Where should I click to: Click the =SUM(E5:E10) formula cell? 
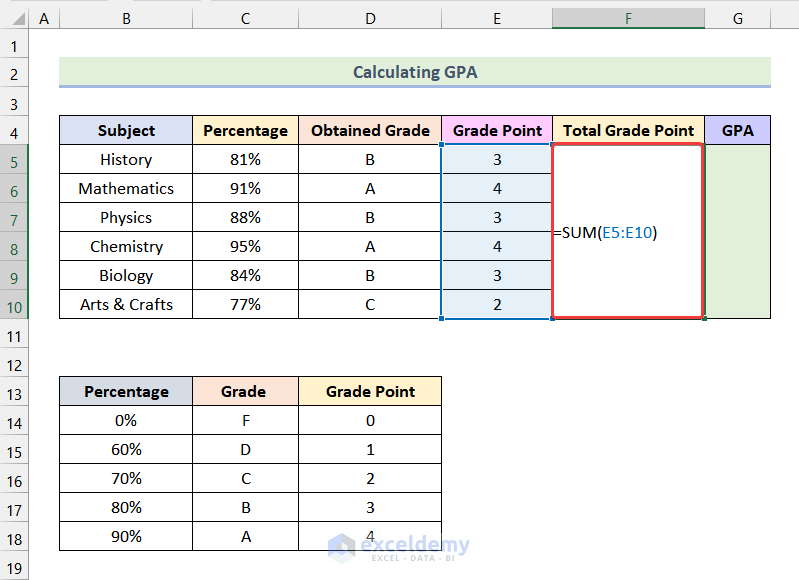pyautogui.click(x=628, y=233)
